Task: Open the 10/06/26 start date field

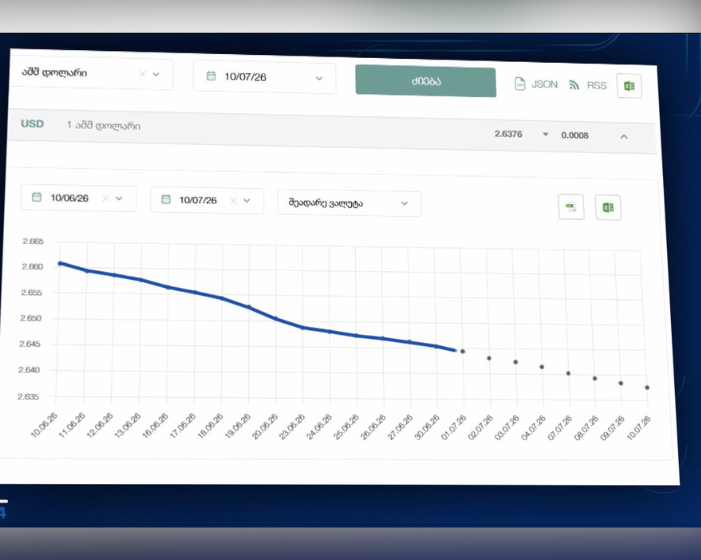Action: 78,198
